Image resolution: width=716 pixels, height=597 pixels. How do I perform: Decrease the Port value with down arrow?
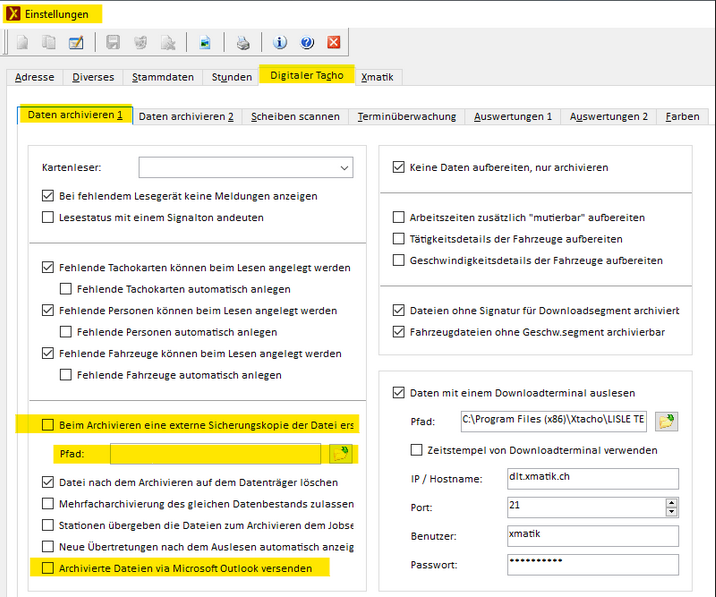click(671, 512)
